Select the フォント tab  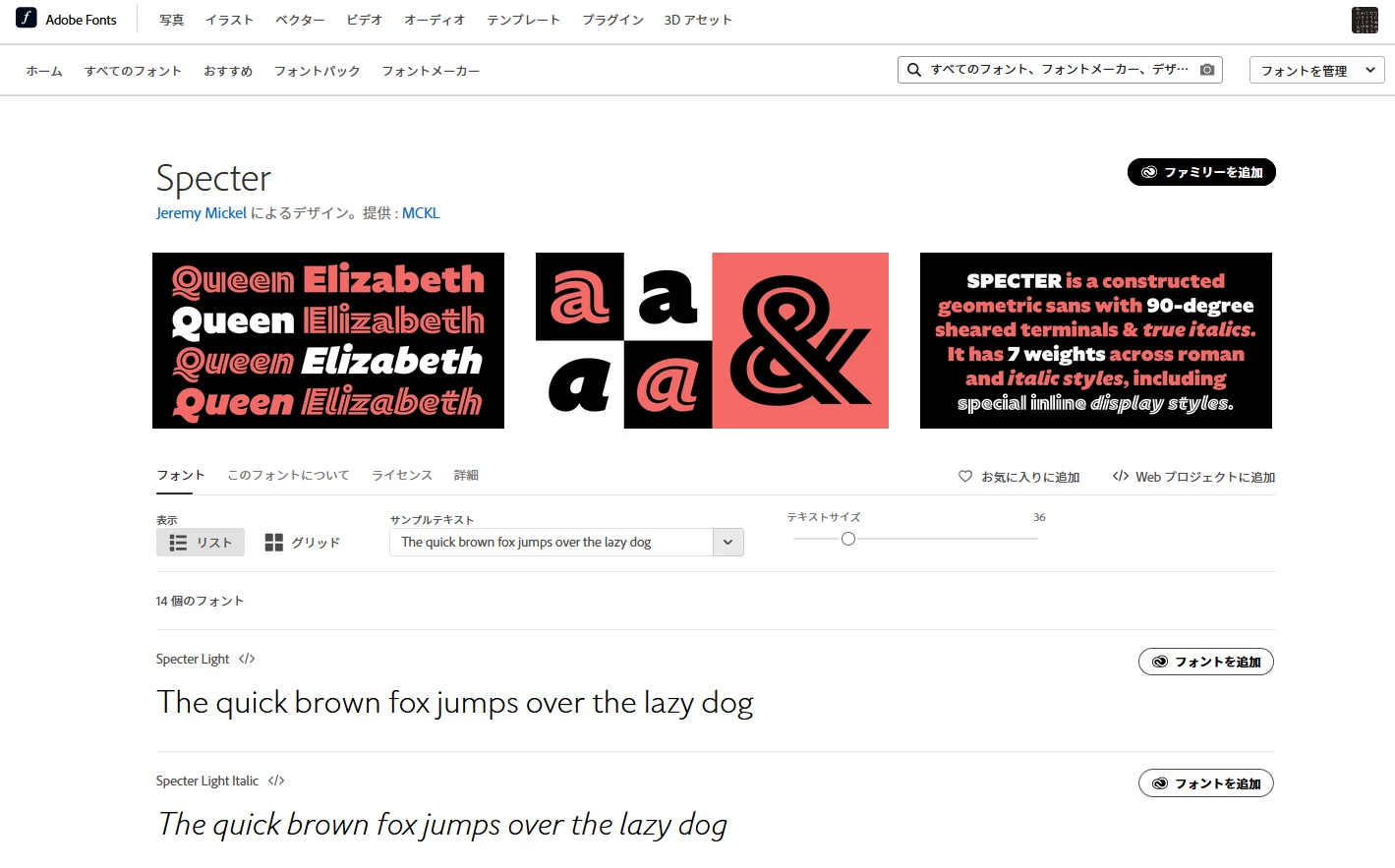(x=181, y=475)
